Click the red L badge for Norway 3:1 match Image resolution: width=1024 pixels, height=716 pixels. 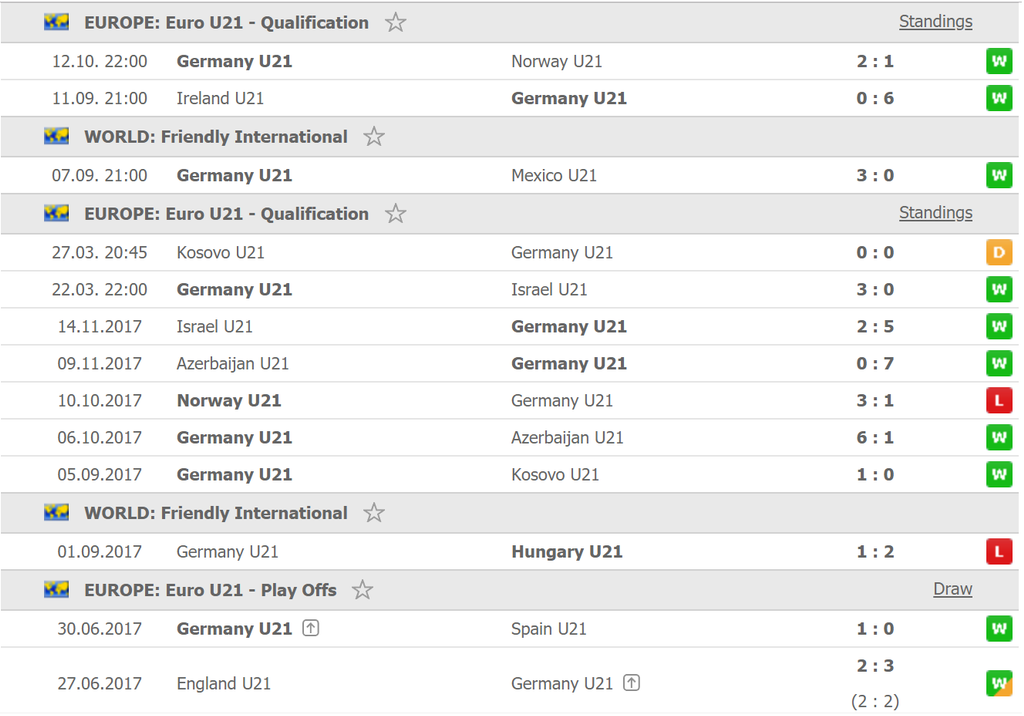pyautogui.click(x=999, y=401)
